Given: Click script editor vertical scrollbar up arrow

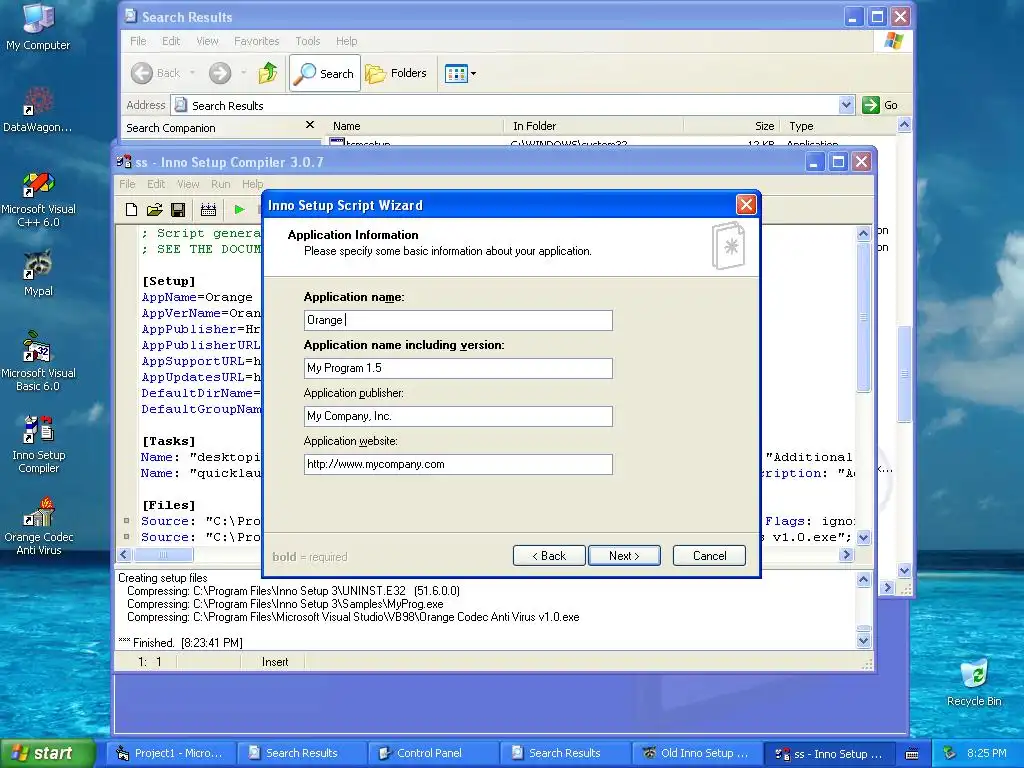Looking at the screenshot, I should coord(863,233).
